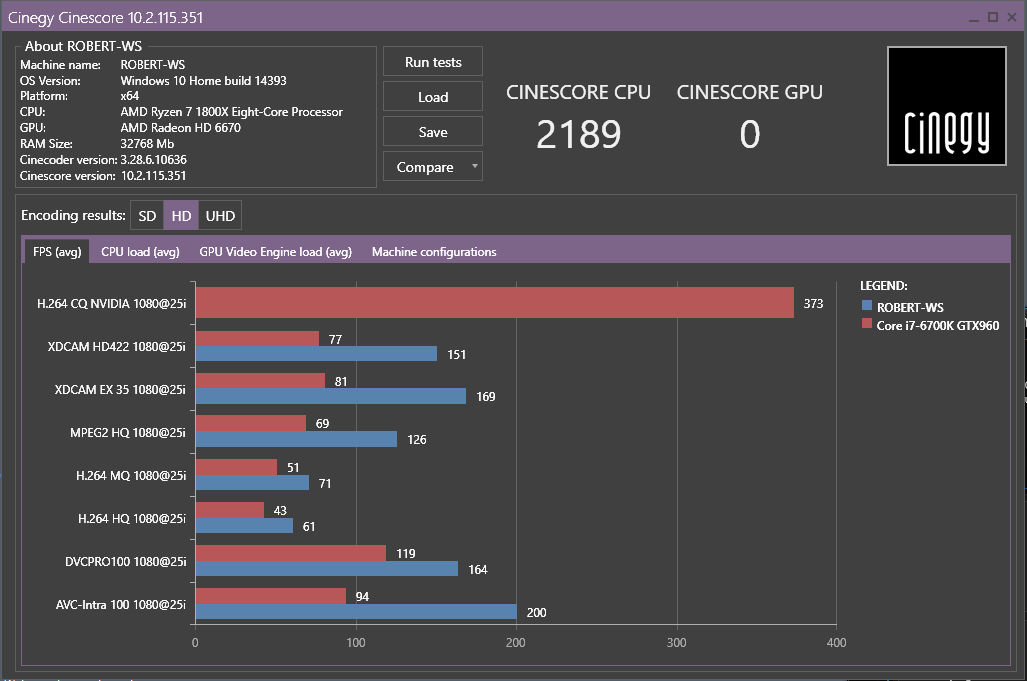Screen dimensions: 1027x681
Task: Click blue XDCAM HD422 bar valued 151
Action: [x=316, y=354]
